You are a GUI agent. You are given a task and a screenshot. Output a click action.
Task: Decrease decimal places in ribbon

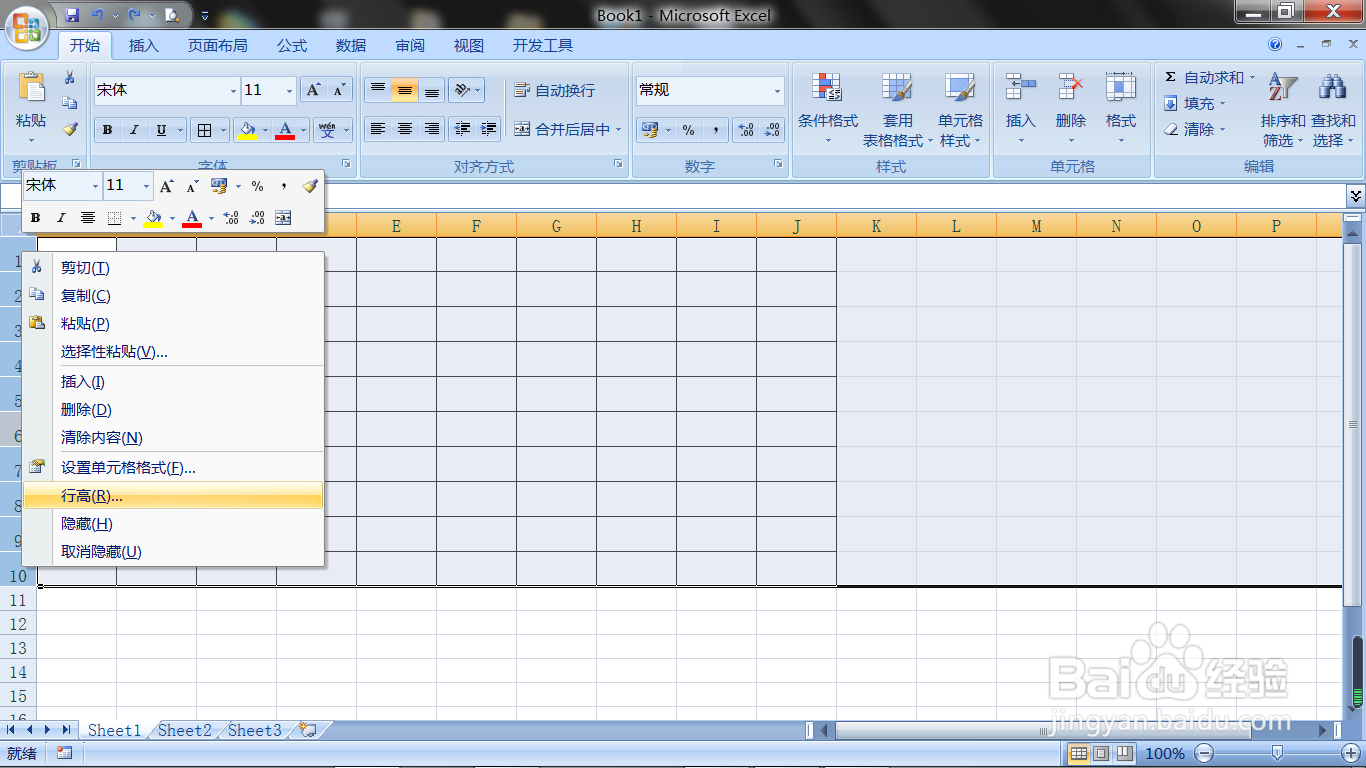click(x=772, y=130)
